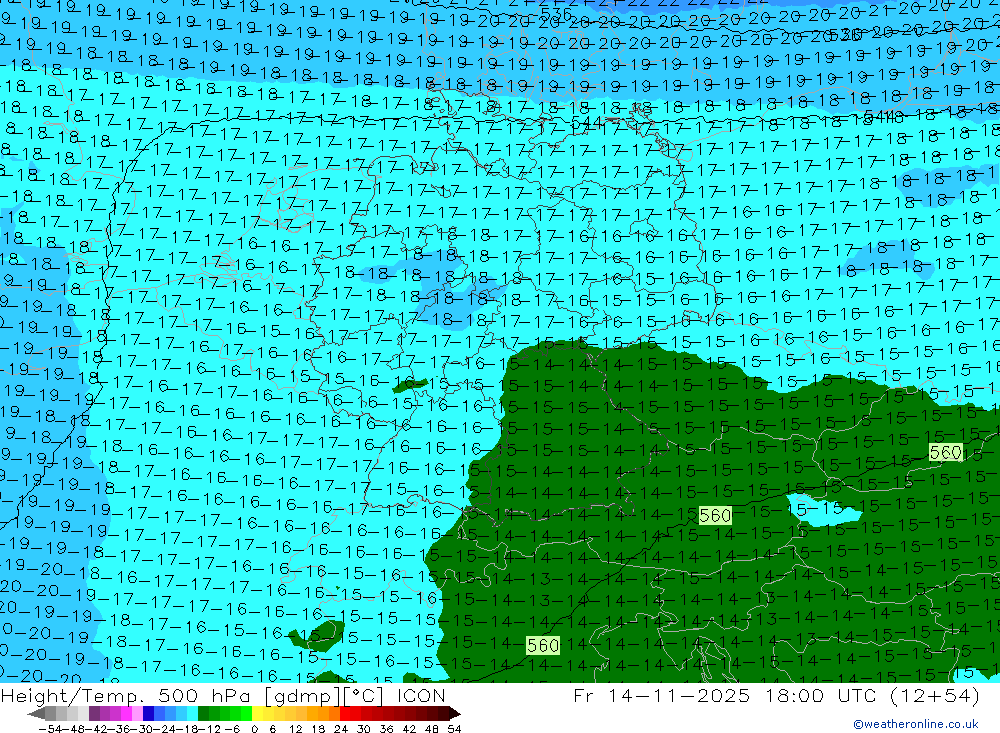The height and width of the screenshot is (733, 1000).
Task: Click the darkest green swatch on the scale
Action: (x=203, y=713)
